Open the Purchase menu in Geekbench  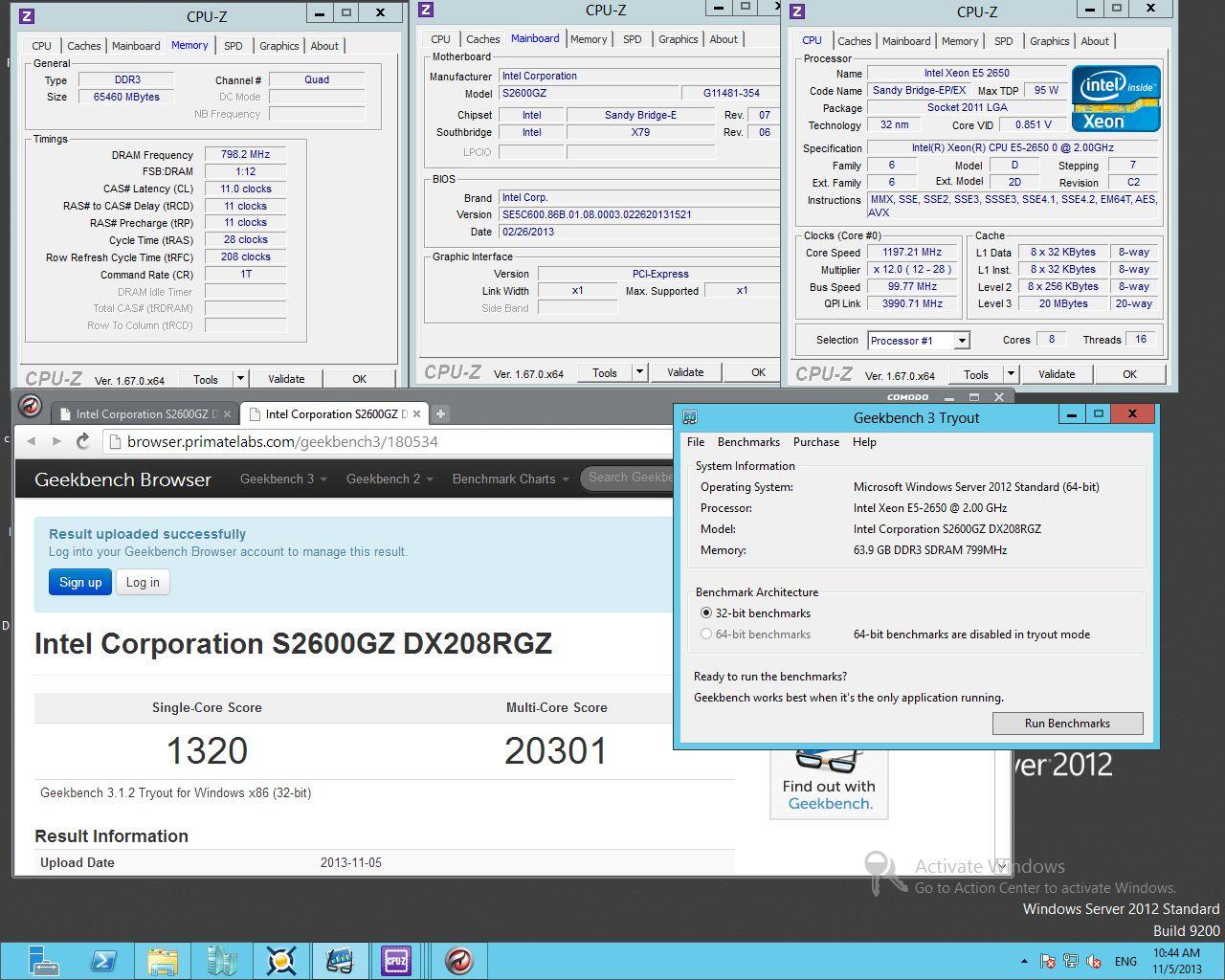click(x=816, y=442)
